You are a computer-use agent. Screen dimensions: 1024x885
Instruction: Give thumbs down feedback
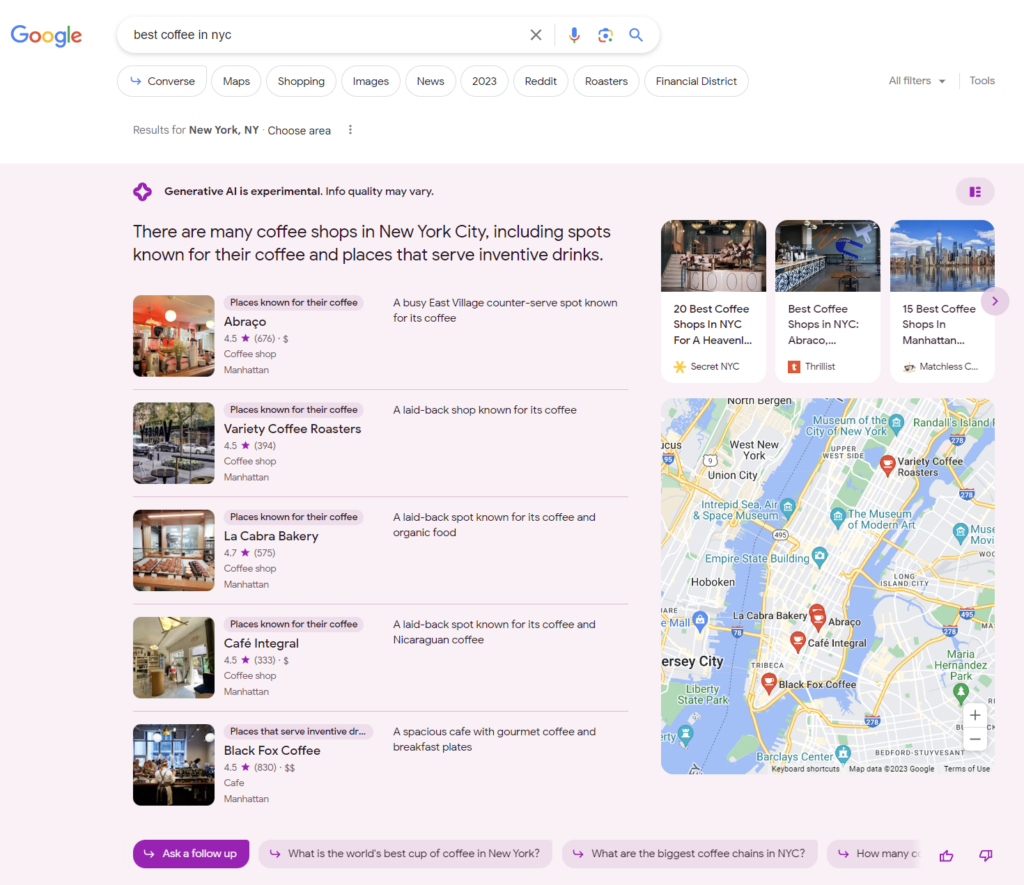[985, 855]
